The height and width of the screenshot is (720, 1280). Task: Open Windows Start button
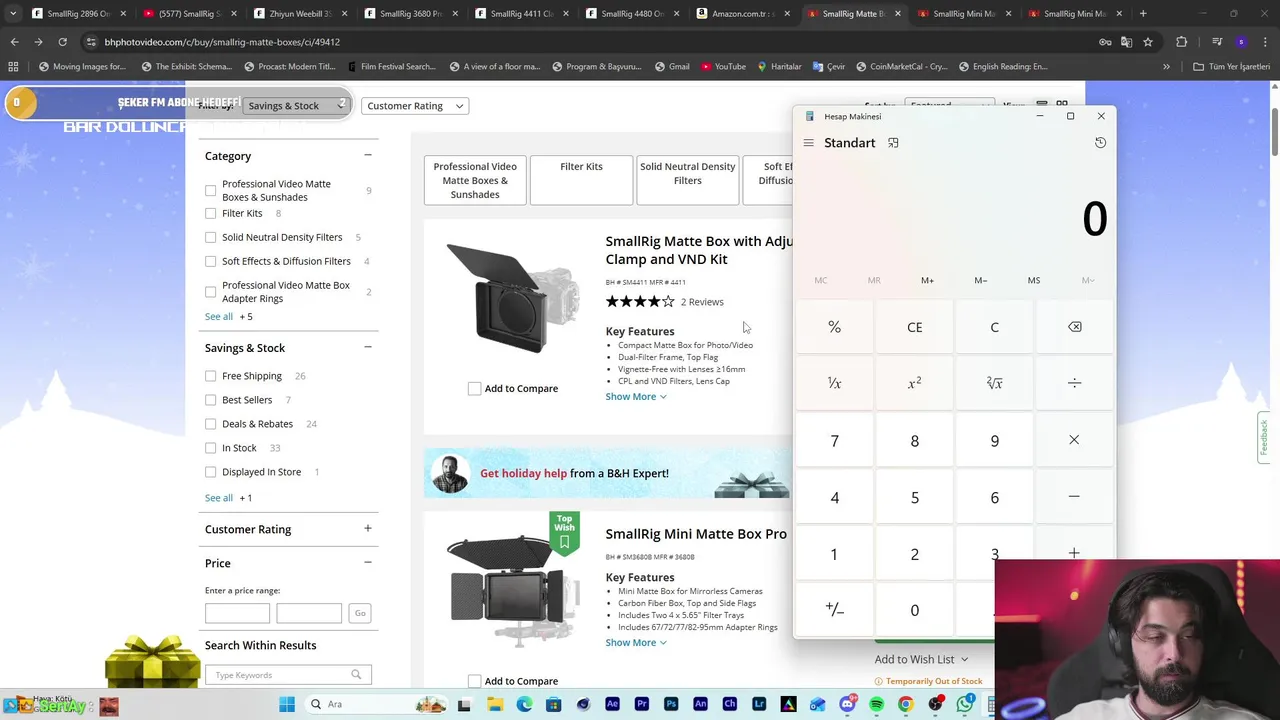click(287, 704)
